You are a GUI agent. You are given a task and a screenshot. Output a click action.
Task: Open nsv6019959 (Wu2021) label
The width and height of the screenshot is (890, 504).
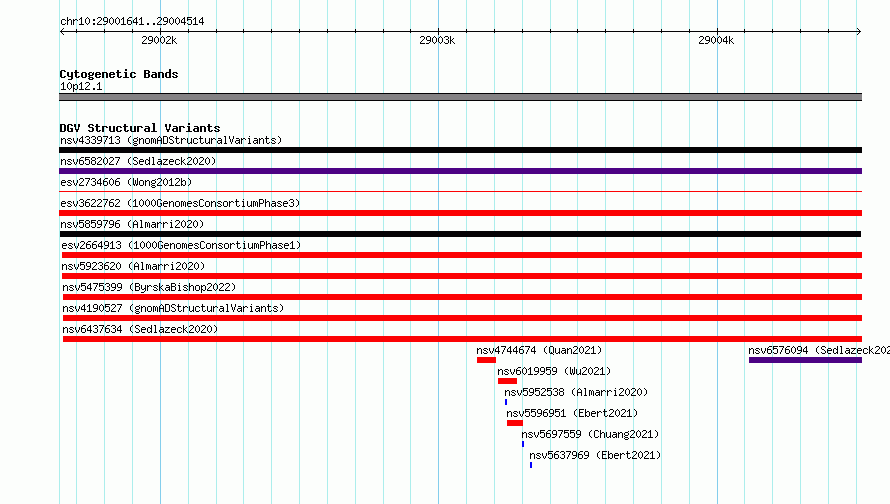tap(554, 371)
